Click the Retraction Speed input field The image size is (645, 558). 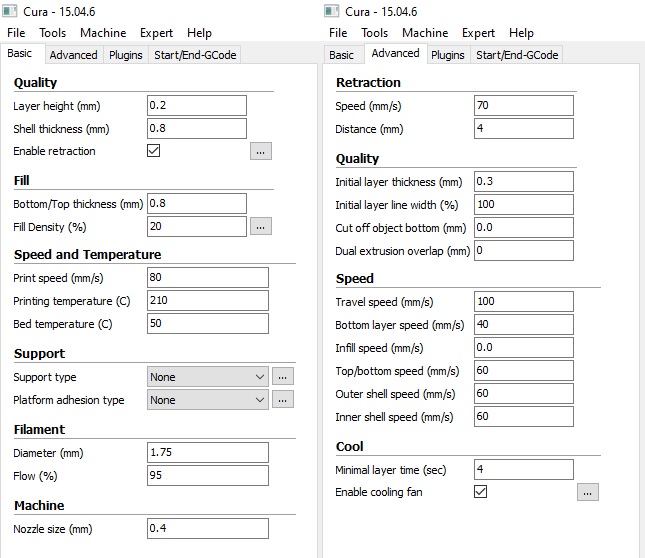click(524, 106)
